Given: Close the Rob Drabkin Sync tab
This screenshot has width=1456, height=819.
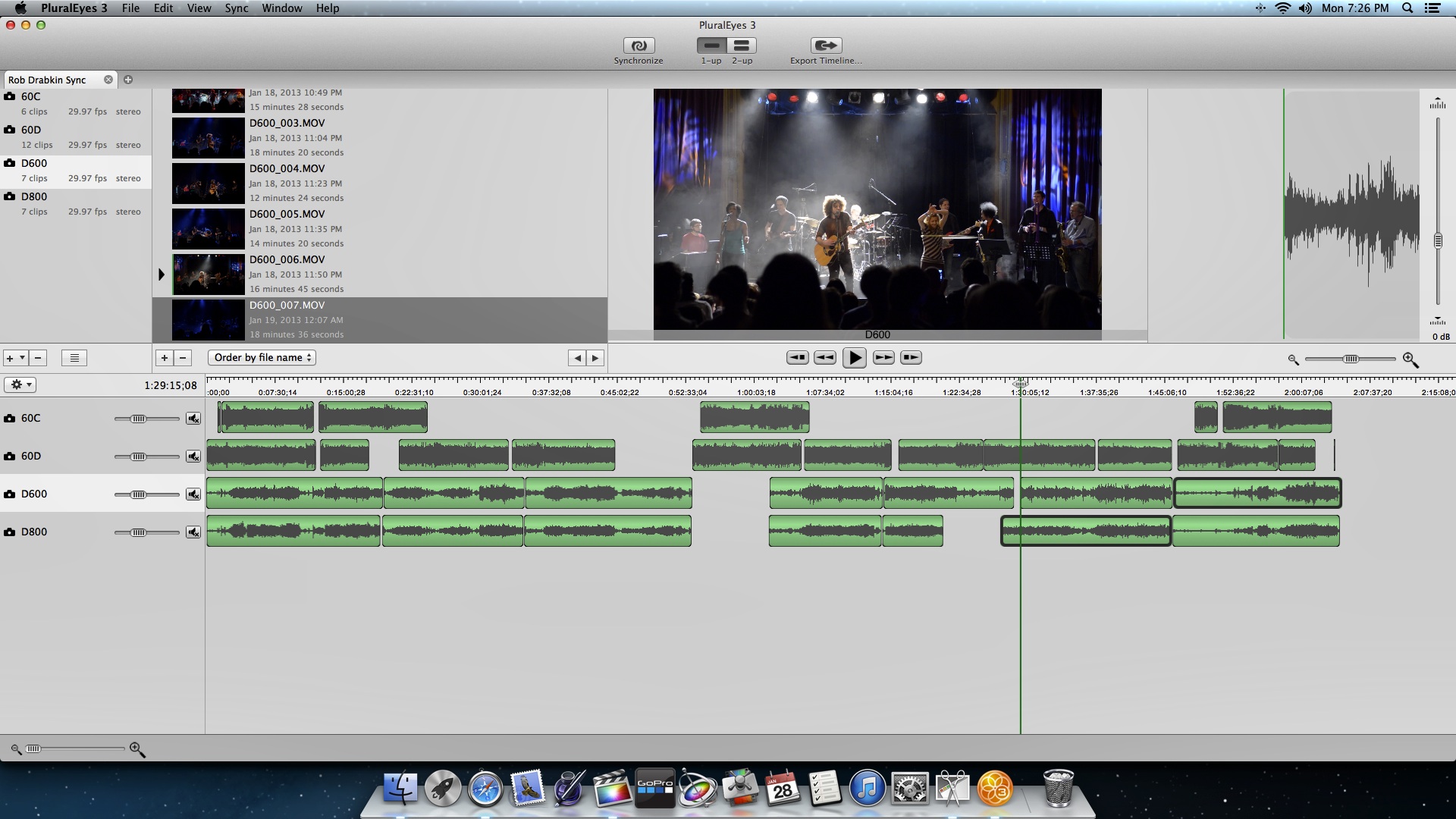Looking at the screenshot, I should 108,80.
